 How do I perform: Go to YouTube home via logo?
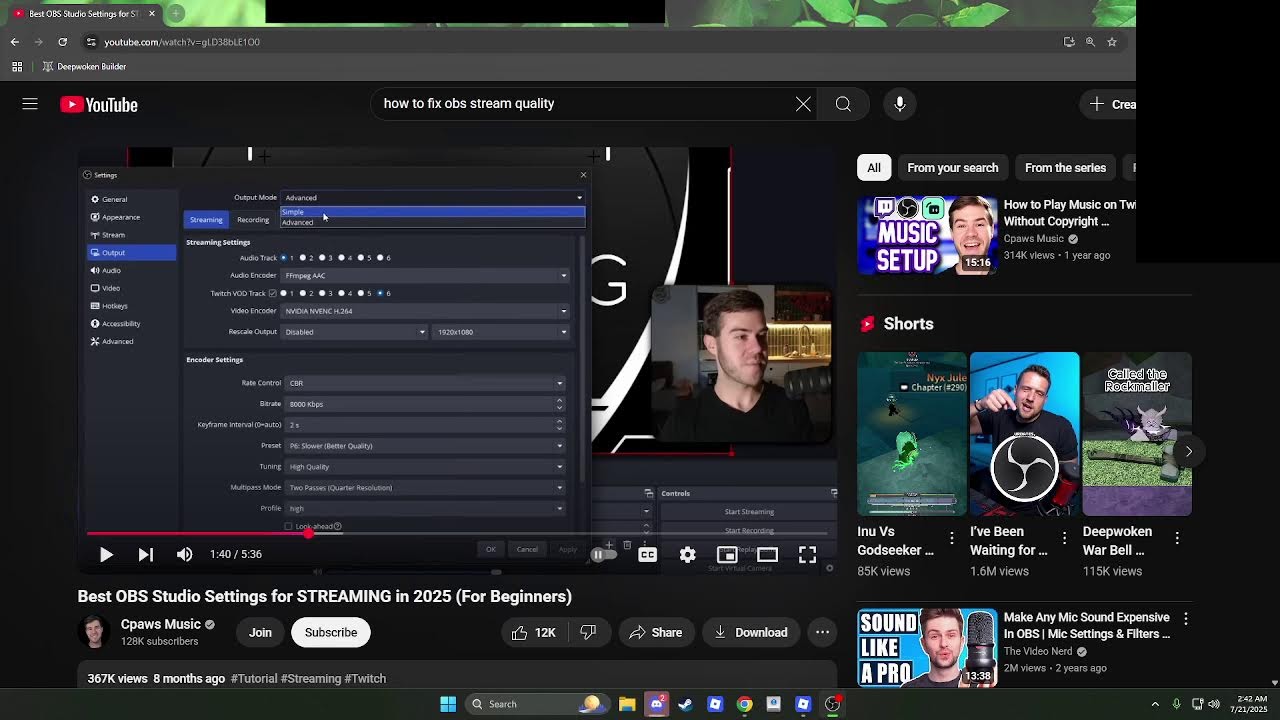99,105
